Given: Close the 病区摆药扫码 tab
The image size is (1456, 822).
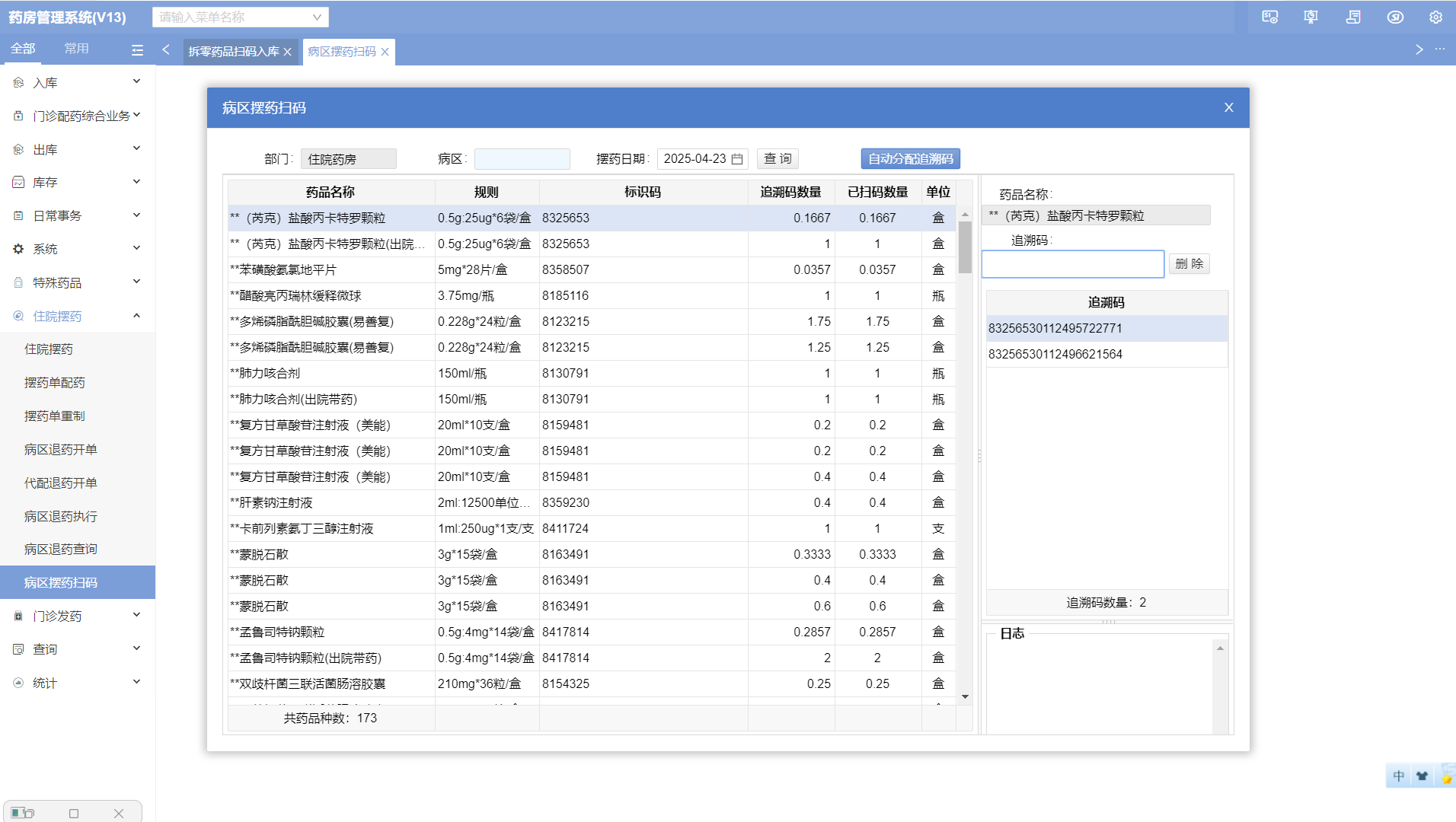Looking at the screenshot, I should tap(385, 52).
